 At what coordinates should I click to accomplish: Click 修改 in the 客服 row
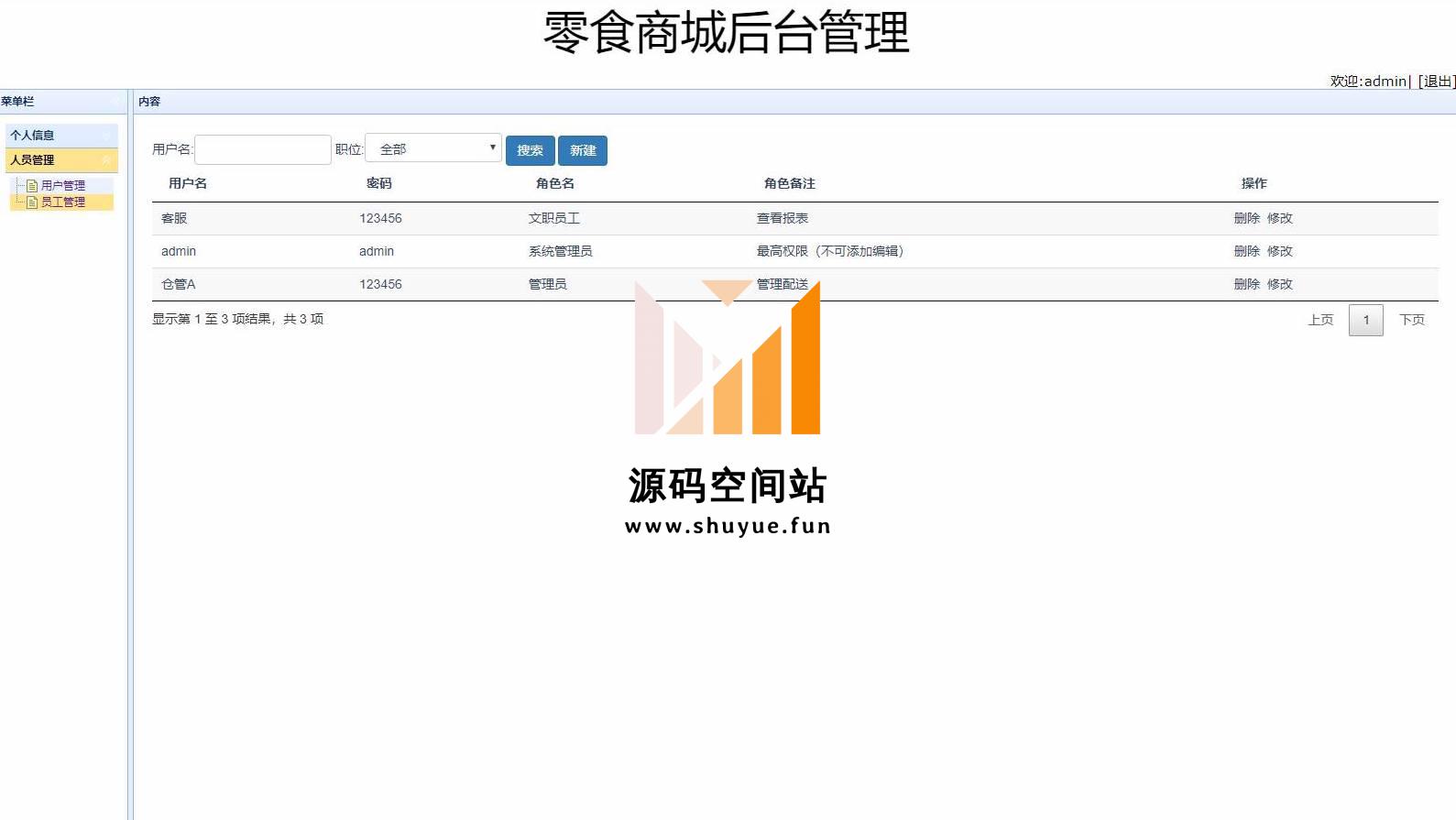(1279, 218)
